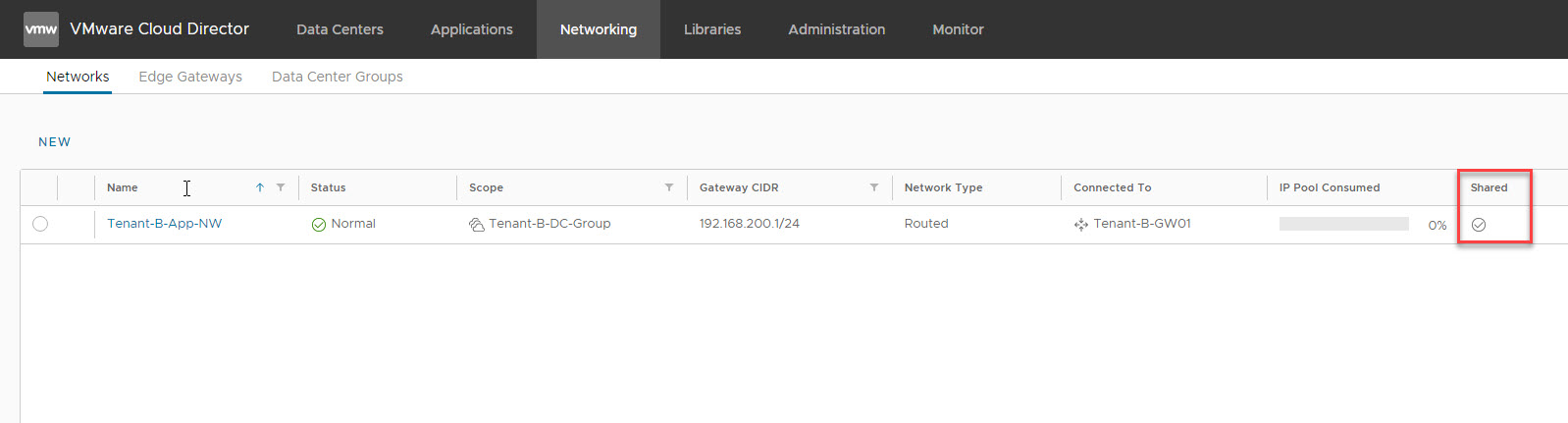Image resolution: width=1568 pixels, height=423 pixels.
Task: Click the NEW network button
Action: pyautogui.click(x=55, y=142)
